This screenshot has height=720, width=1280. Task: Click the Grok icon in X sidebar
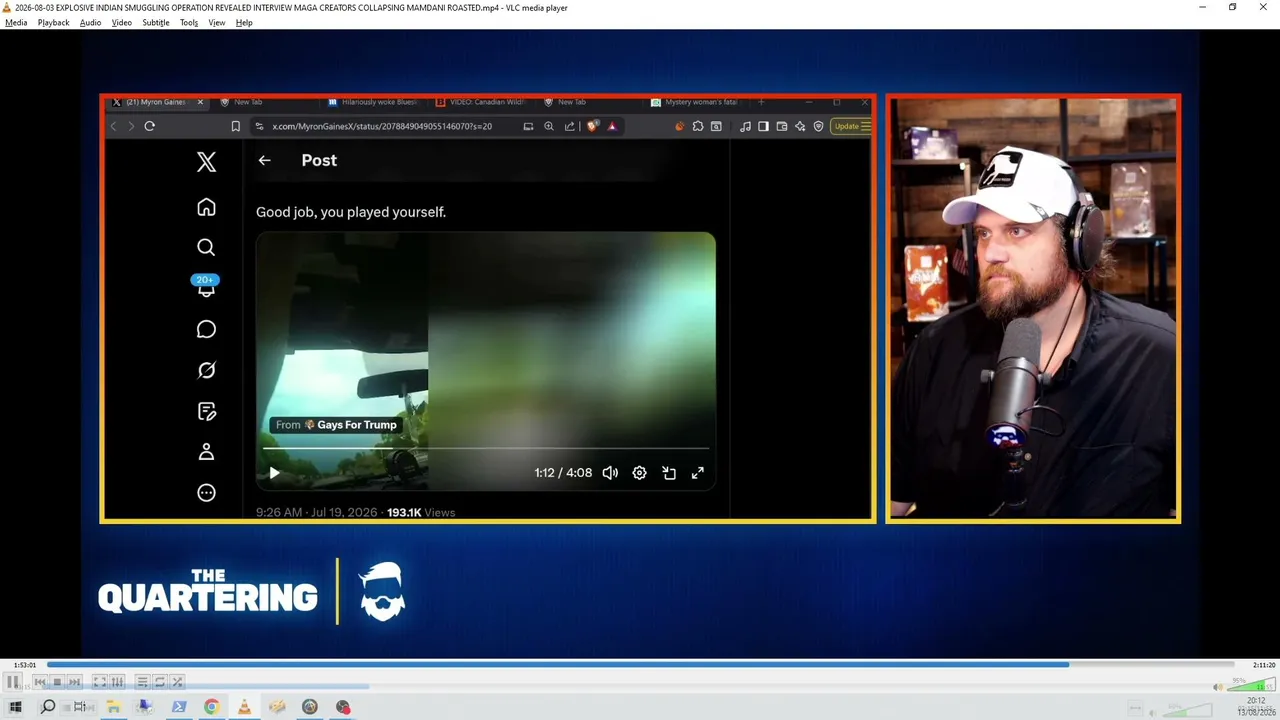206,370
